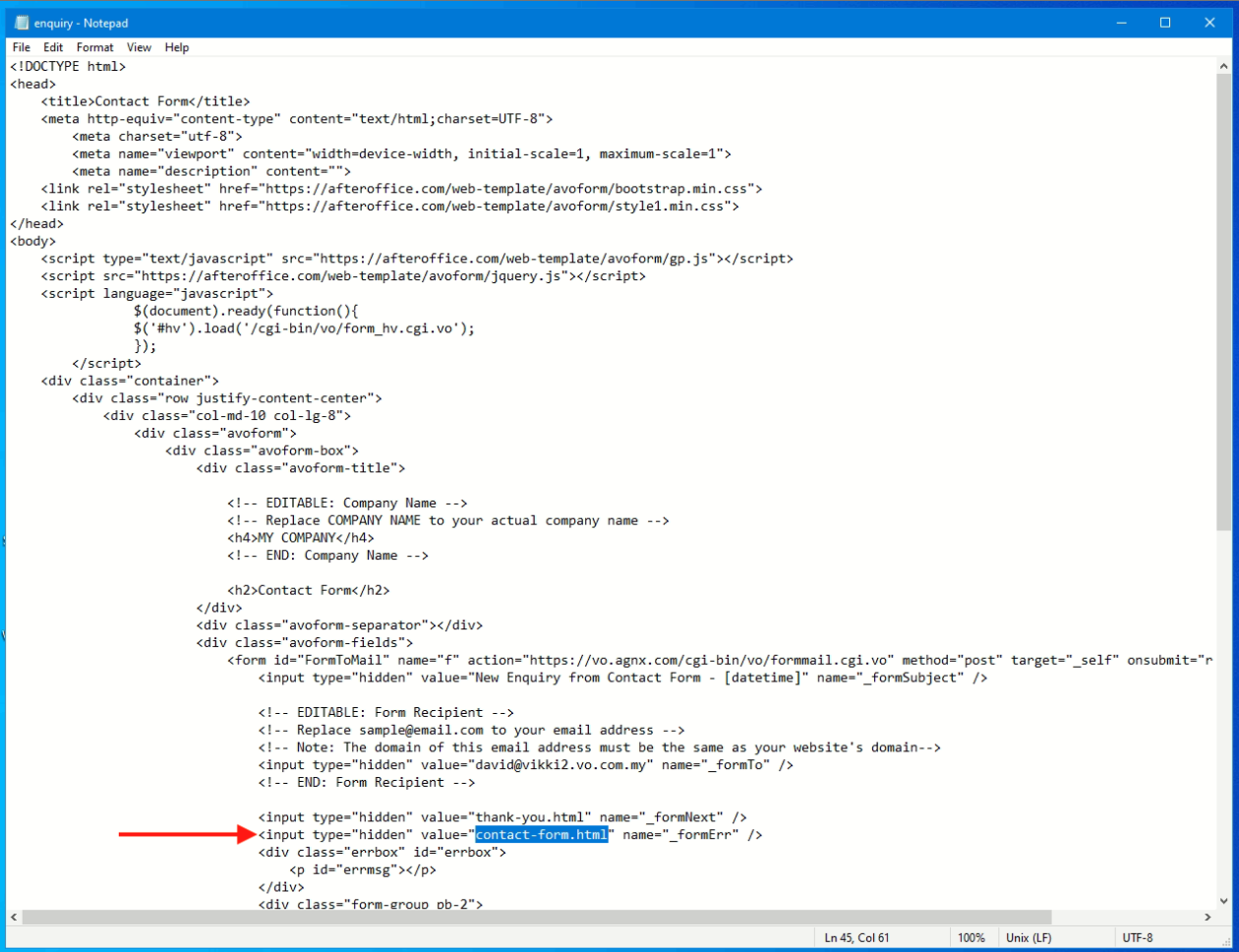Click the horizontal scrollbar left arrow
This screenshot has height=952, width=1239.
(15, 918)
